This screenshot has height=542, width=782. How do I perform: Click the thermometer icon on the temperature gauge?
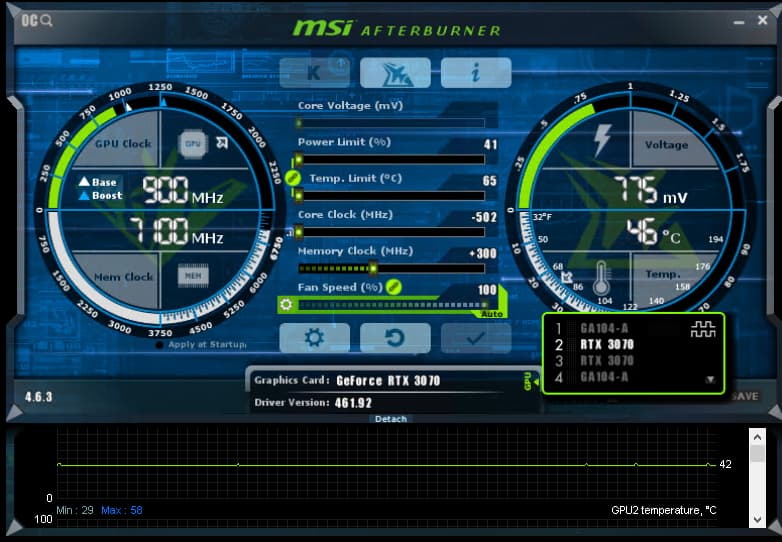pyautogui.click(x=601, y=278)
